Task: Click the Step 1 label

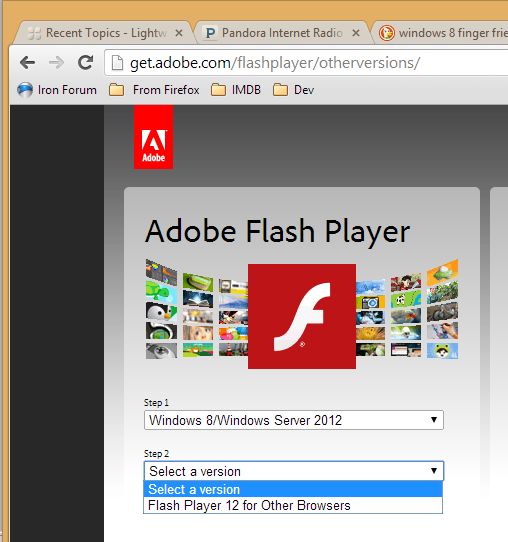Action: point(156,403)
